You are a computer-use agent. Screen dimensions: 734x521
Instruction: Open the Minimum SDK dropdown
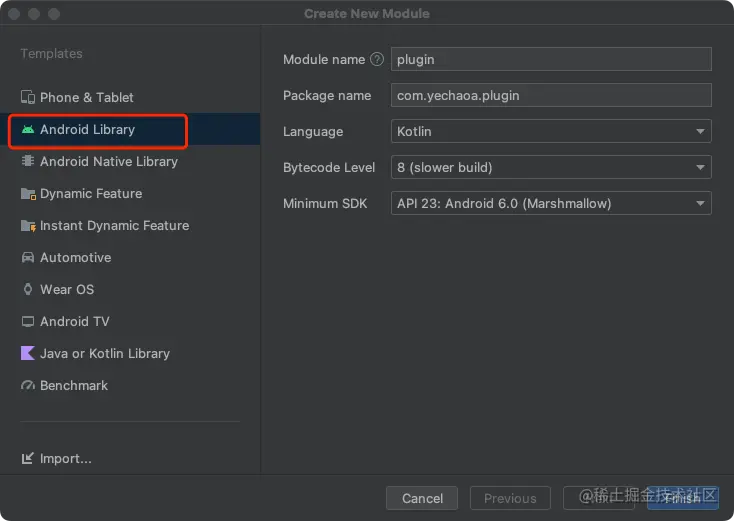[550, 203]
